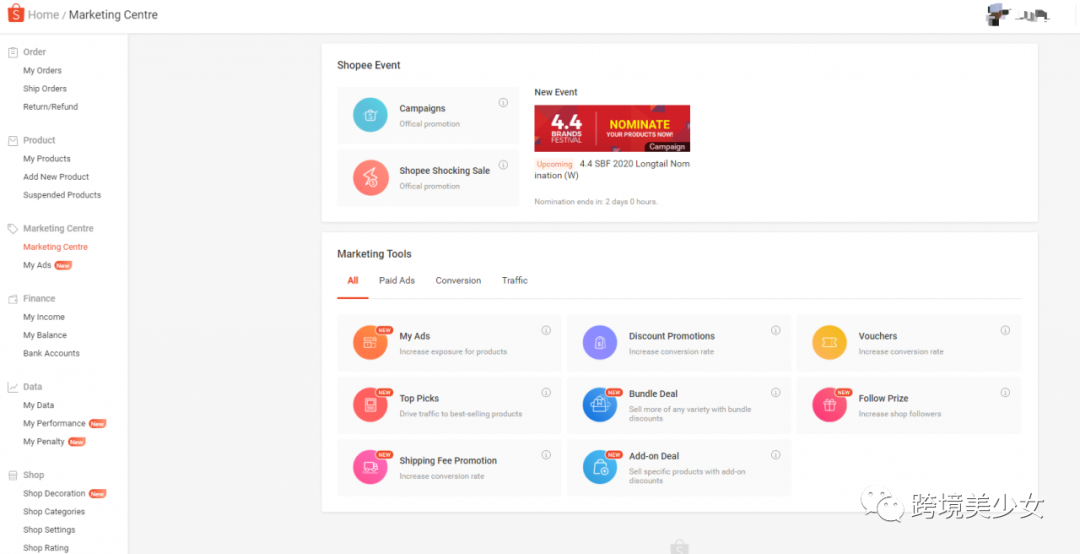1080x554 pixels.
Task: Click info icon on Campaigns card
Action: (503, 103)
